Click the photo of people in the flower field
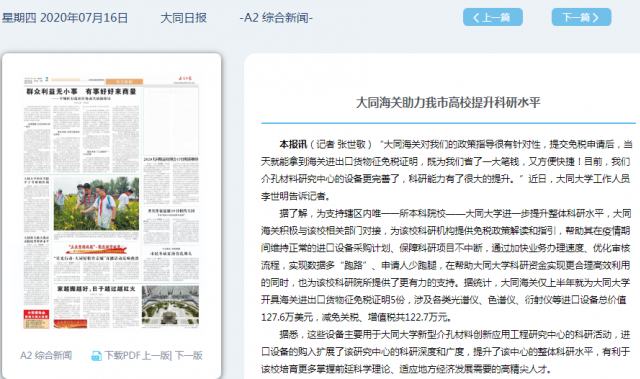The image size is (640, 379). (x=96, y=204)
